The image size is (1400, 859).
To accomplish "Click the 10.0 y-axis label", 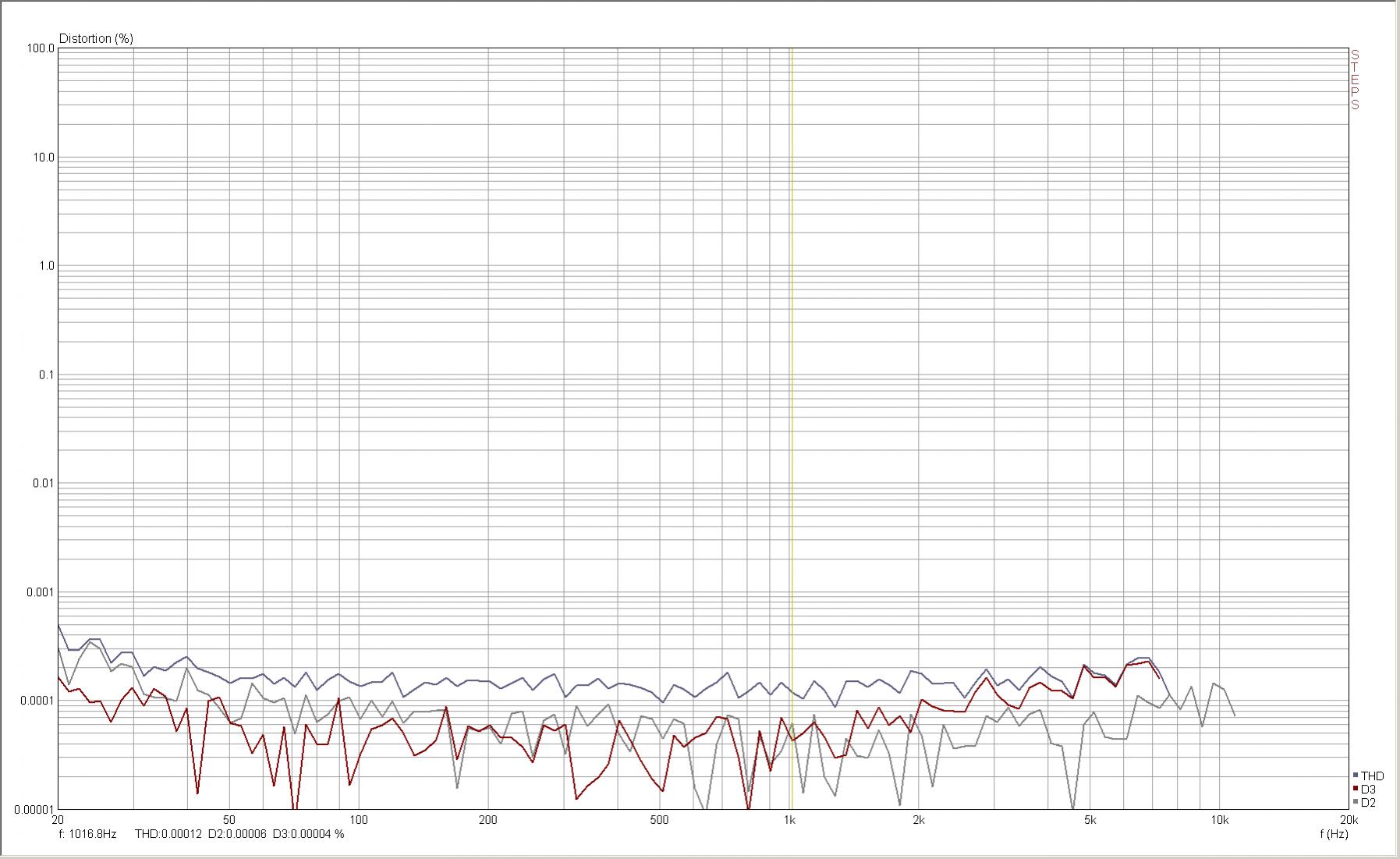I will pyautogui.click(x=43, y=158).
